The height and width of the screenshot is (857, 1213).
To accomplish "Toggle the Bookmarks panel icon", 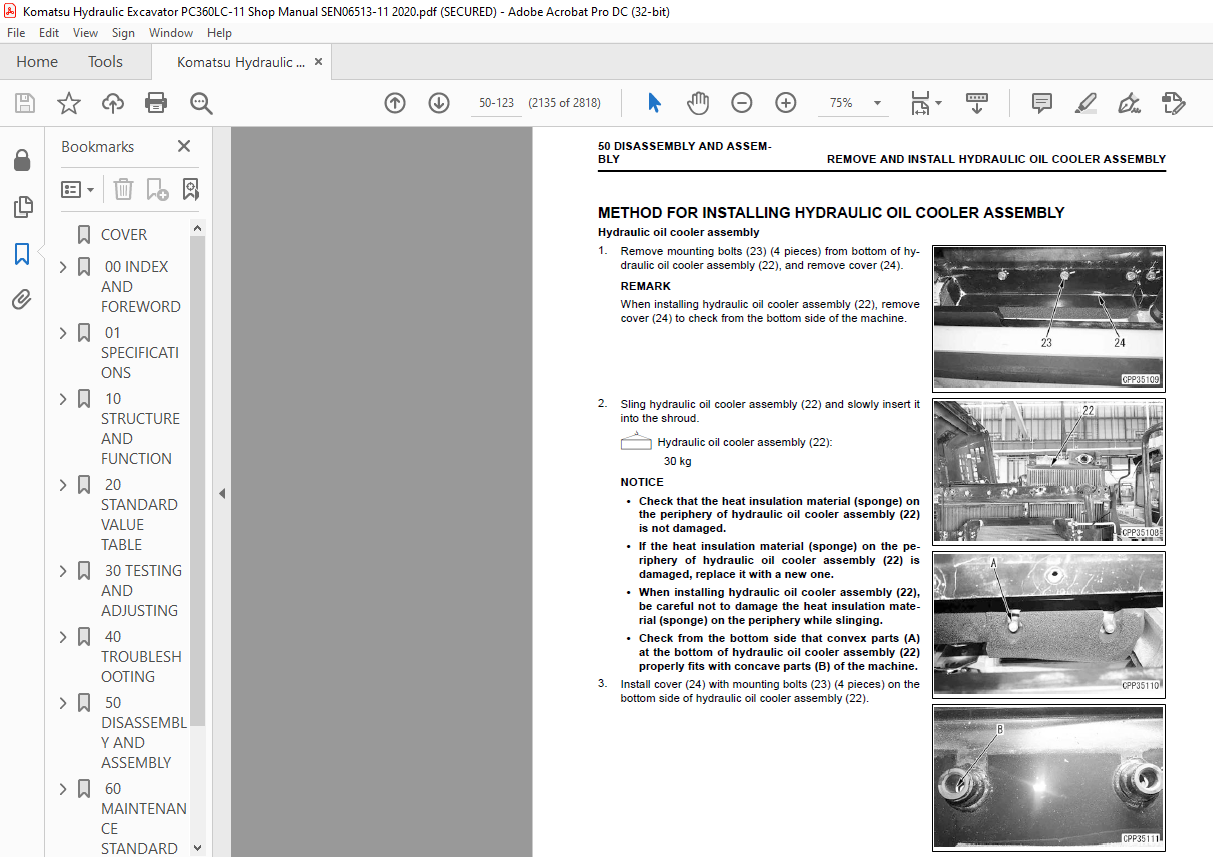I will click(x=22, y=253).
